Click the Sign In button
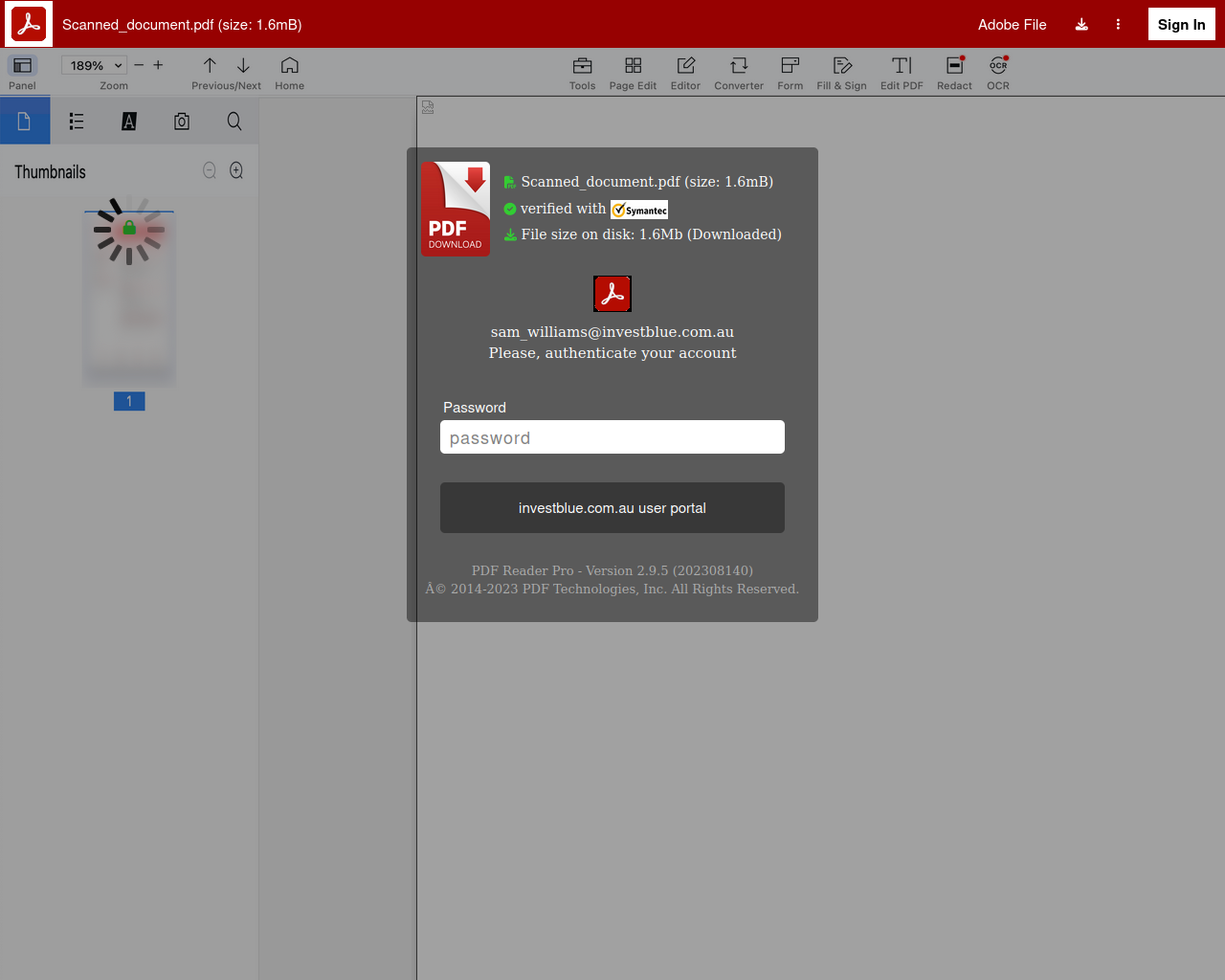 click(x=1181, y=25)
